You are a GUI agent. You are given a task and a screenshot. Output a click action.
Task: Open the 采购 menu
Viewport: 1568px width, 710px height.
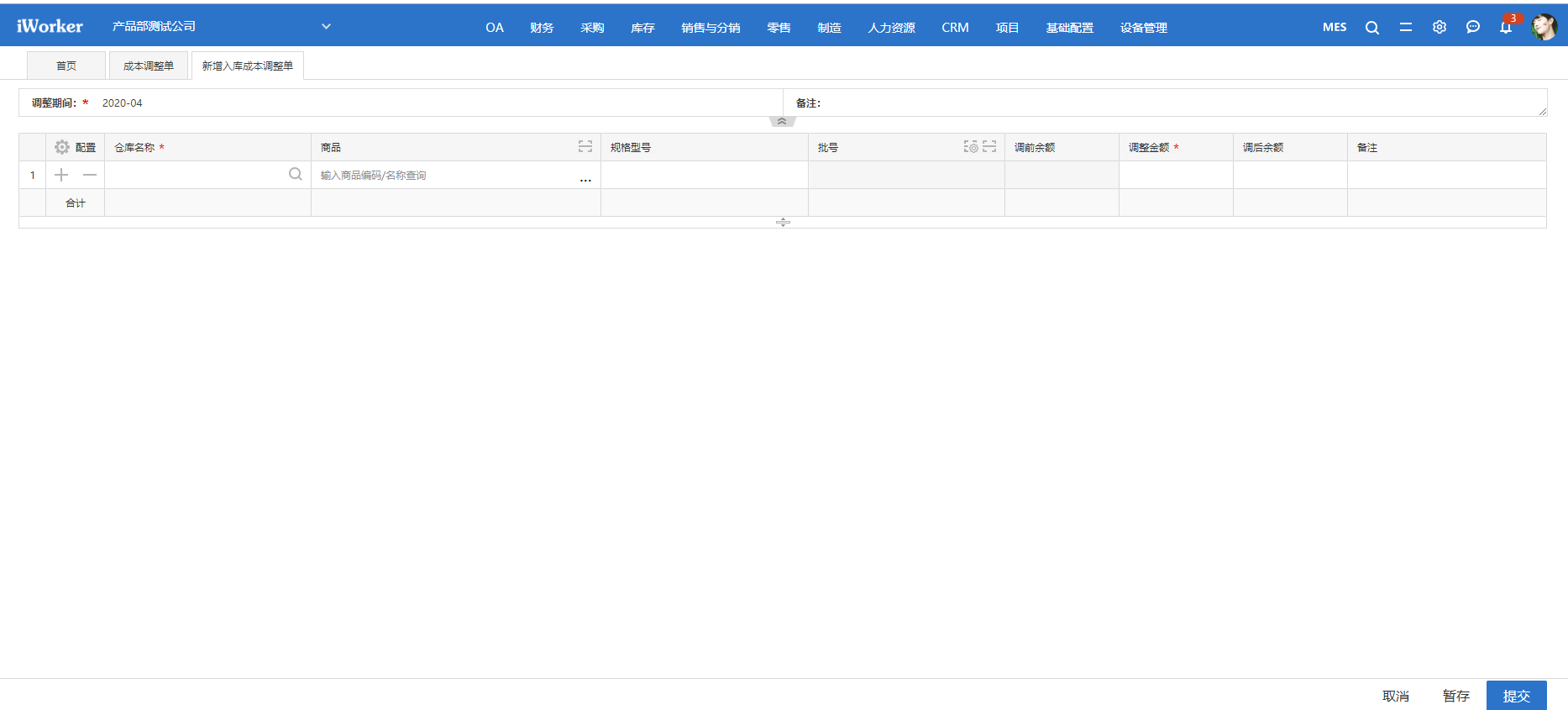[592, 28]
